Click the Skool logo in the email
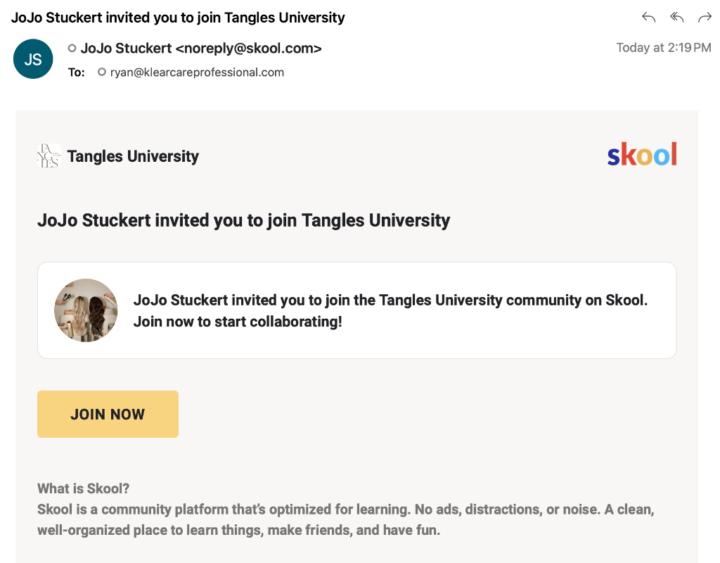 pyautogui.click(x=642, y=154)
